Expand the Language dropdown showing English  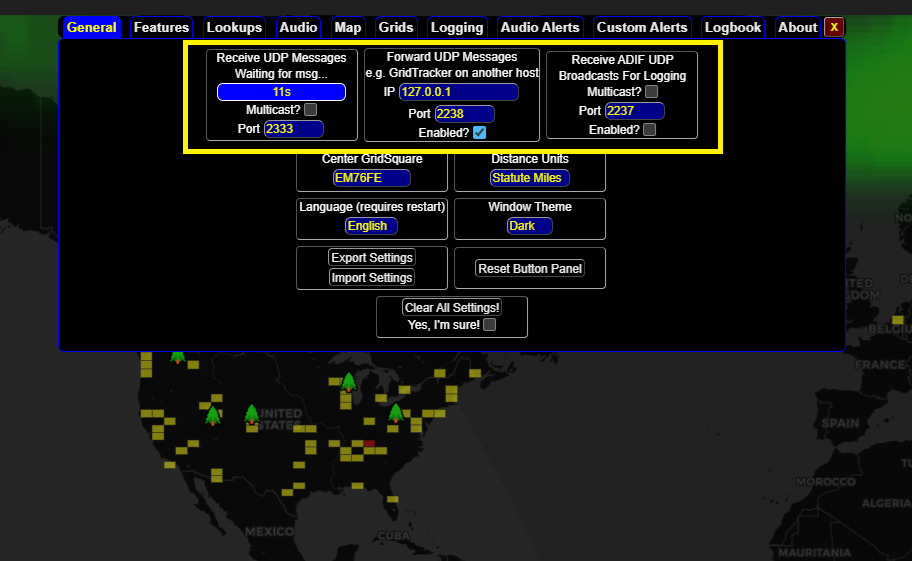point(371,226)
